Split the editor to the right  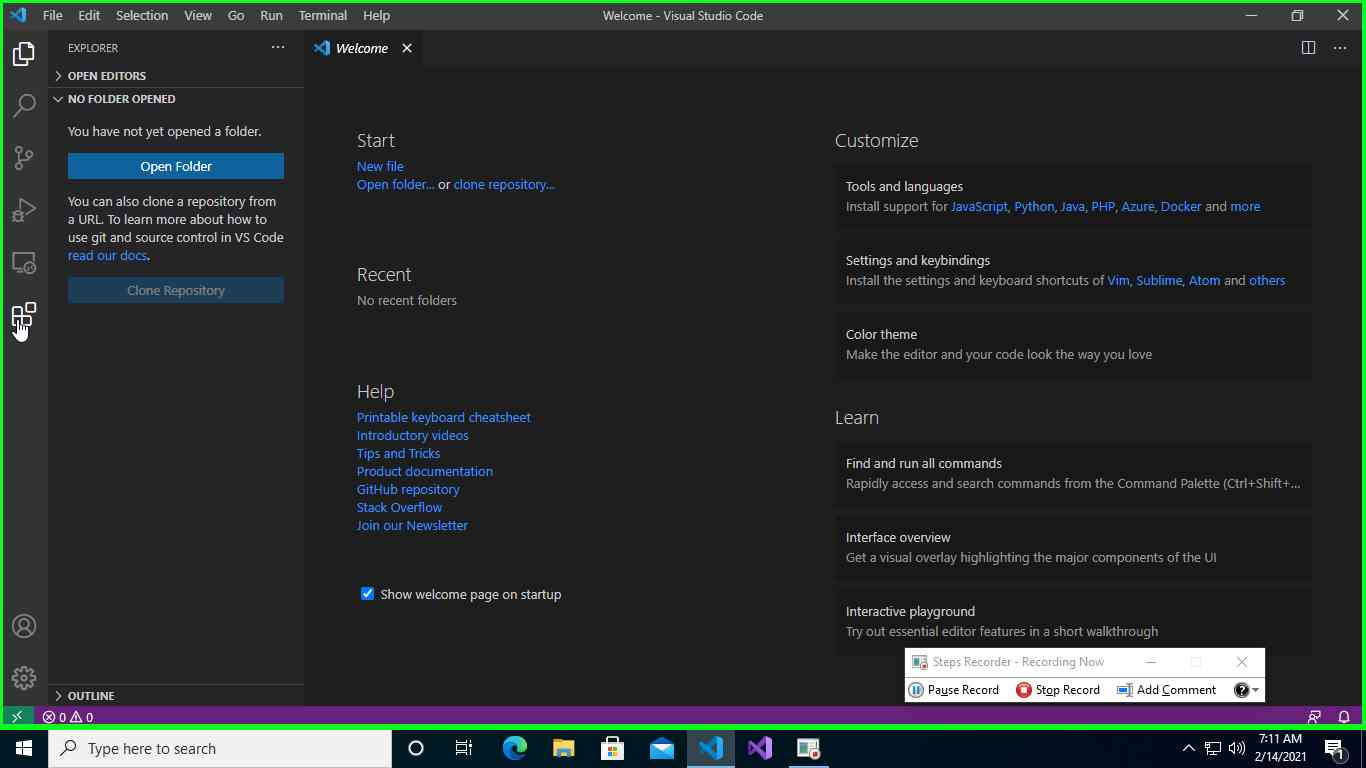point(1308,48)
